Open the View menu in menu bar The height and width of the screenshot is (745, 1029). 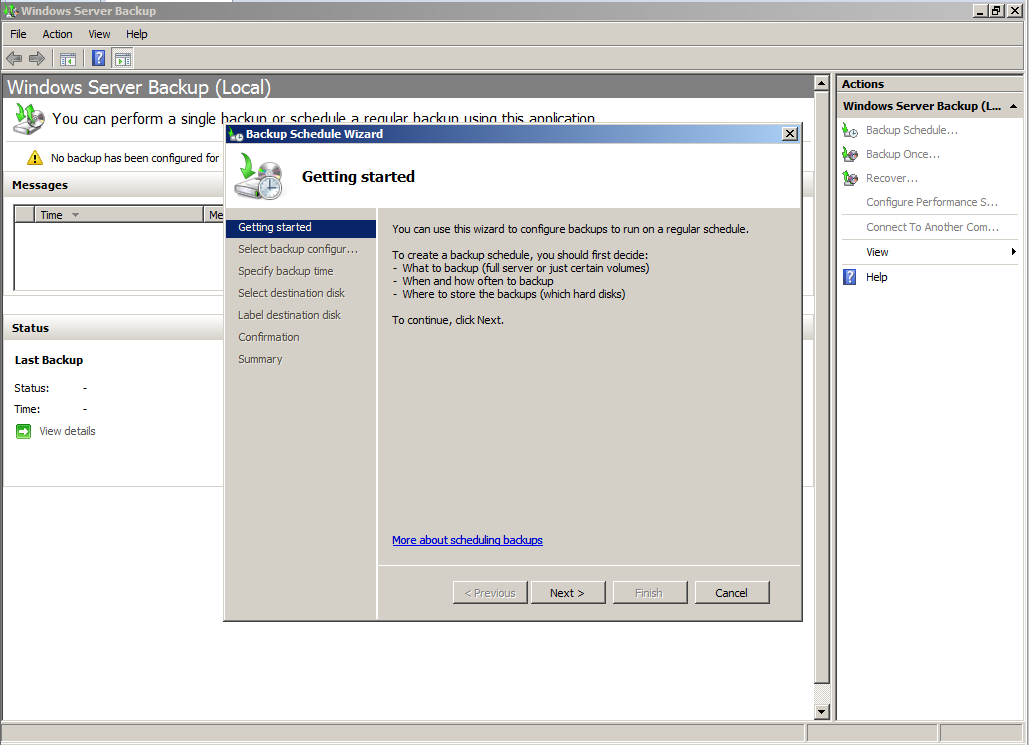coord(99,34)
